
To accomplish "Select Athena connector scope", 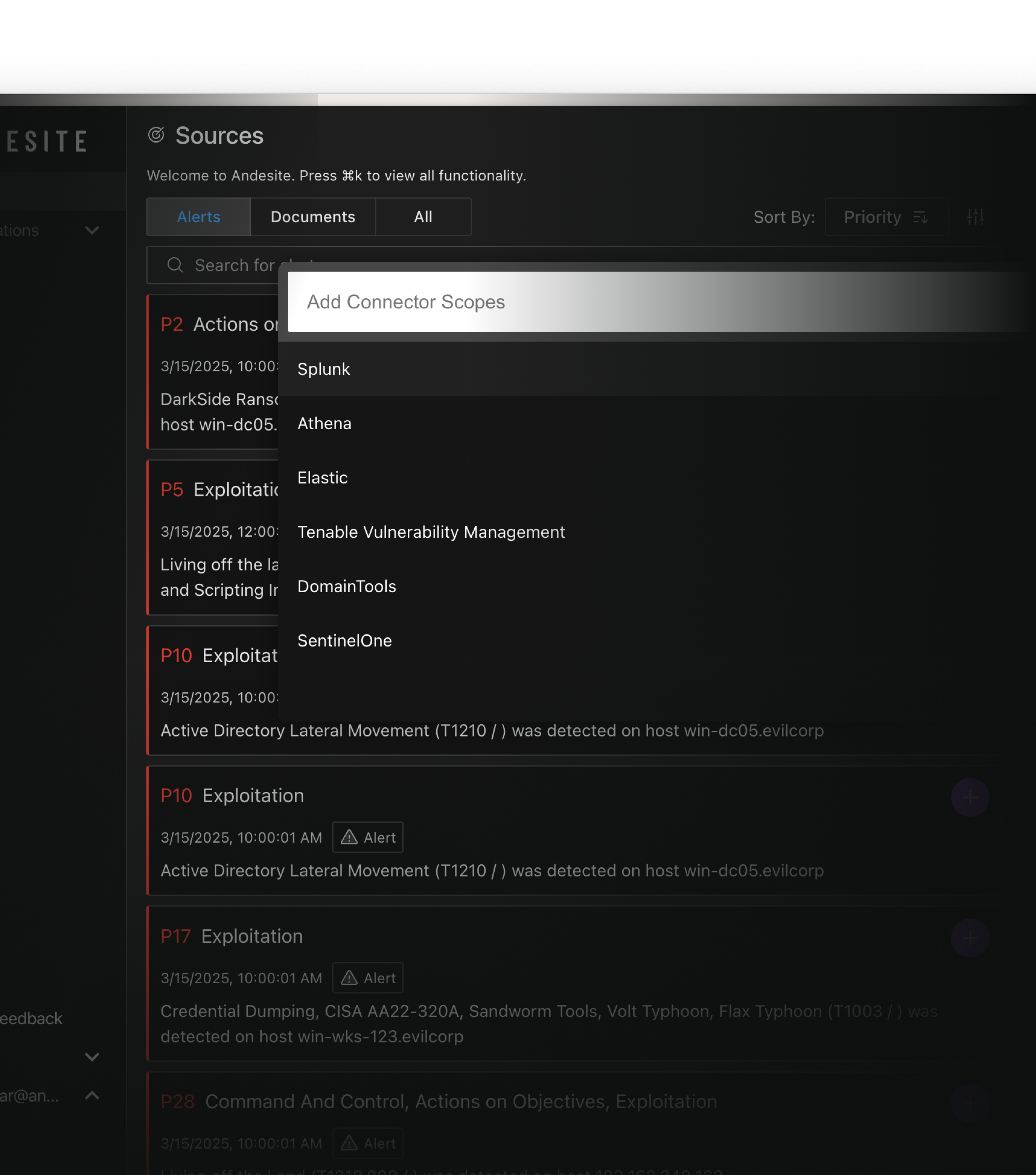I will pyautogui.click(x=657, y=423).
